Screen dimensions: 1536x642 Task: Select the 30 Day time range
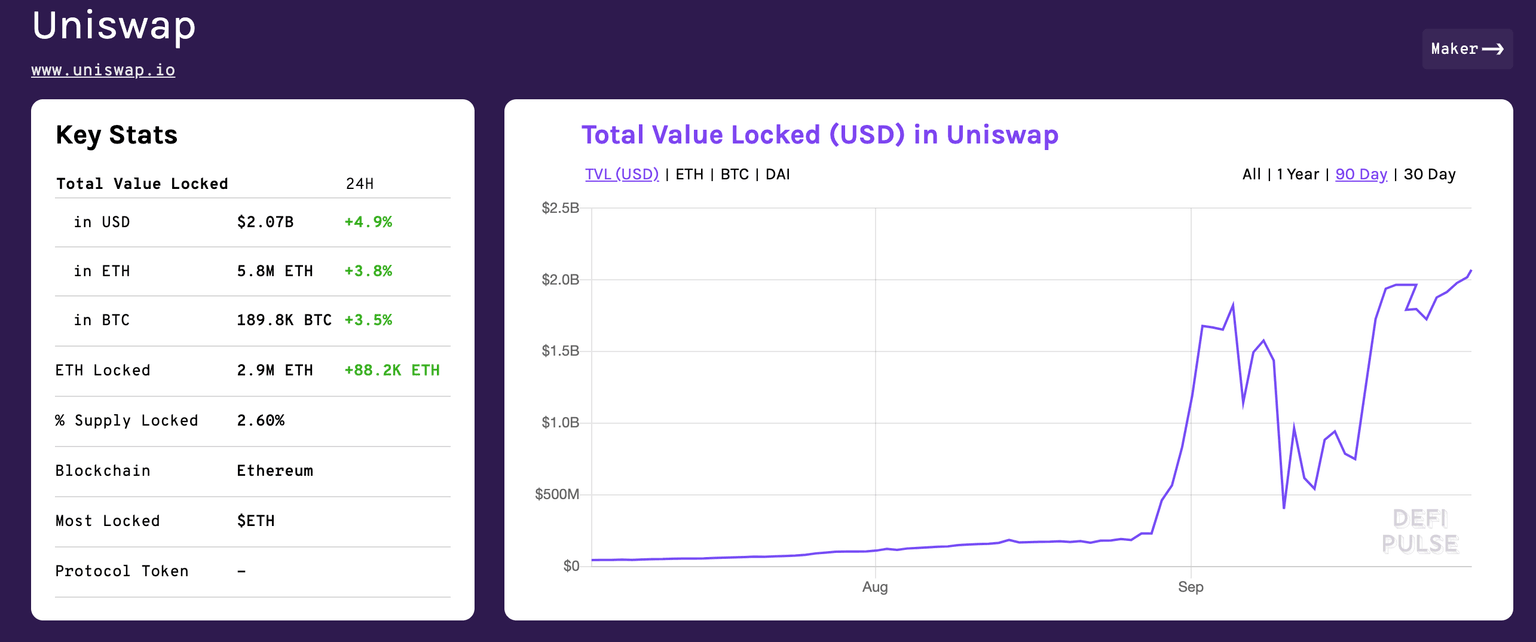(x=1429, y=174)
